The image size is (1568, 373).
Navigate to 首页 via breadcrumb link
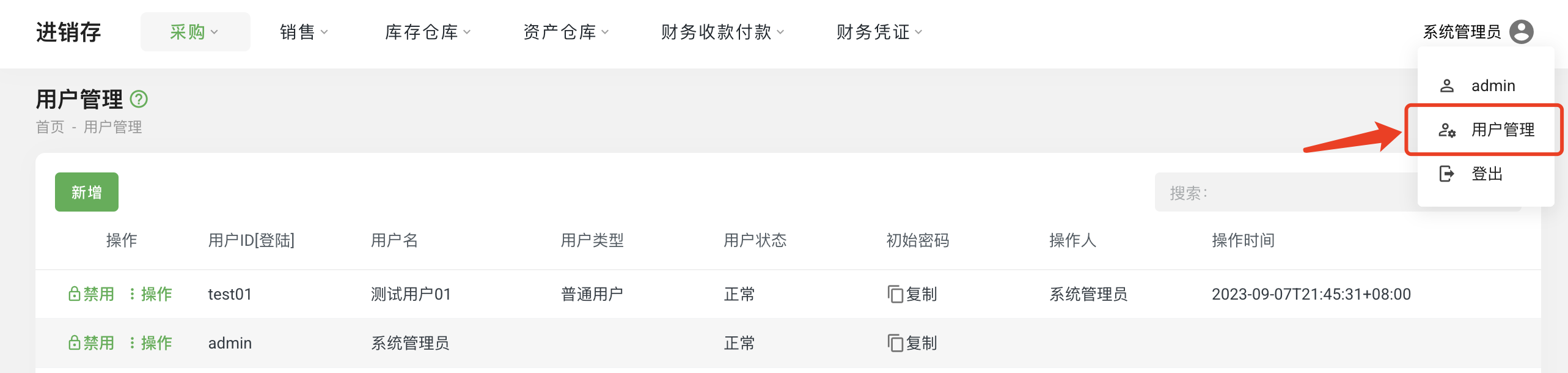tap(49, 127)
